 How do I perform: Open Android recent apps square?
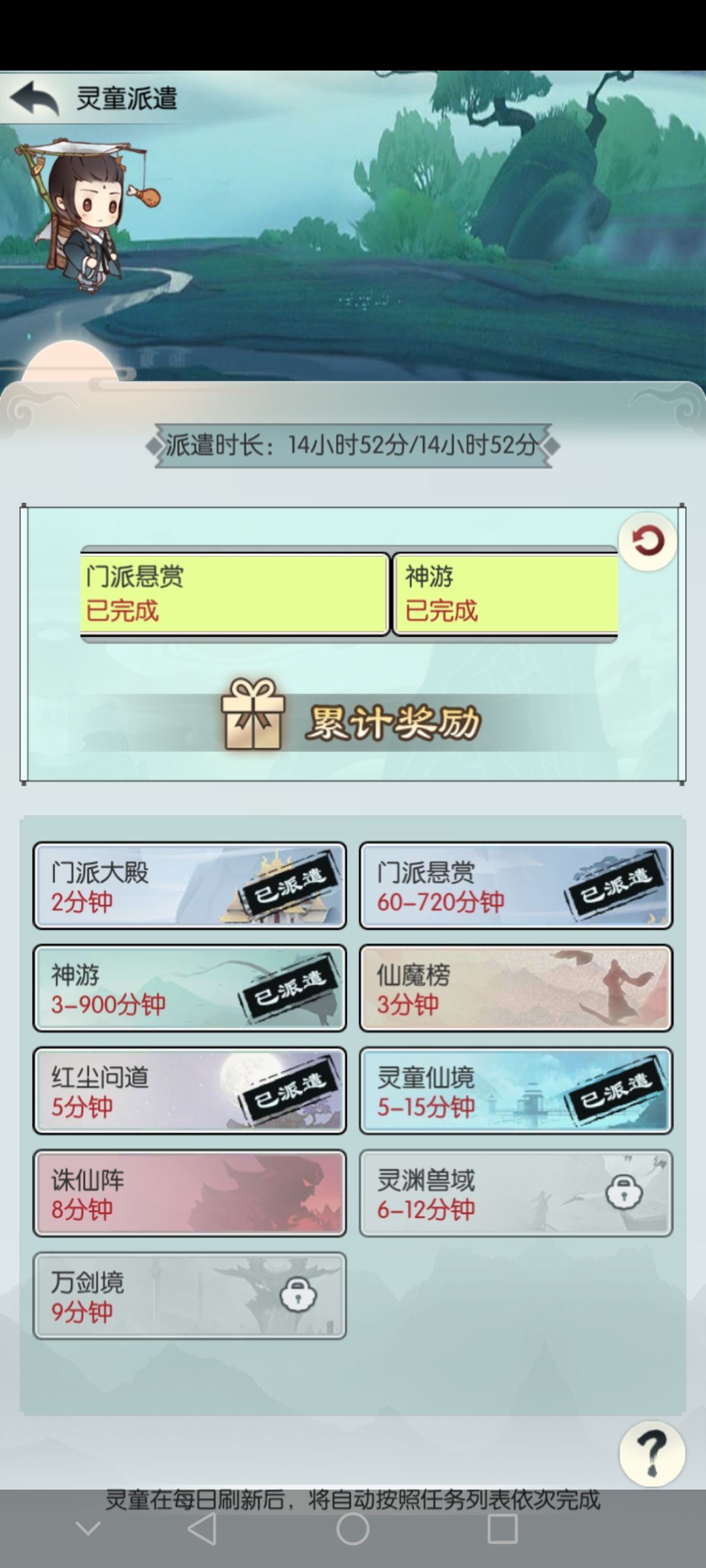coord(503,1529)
